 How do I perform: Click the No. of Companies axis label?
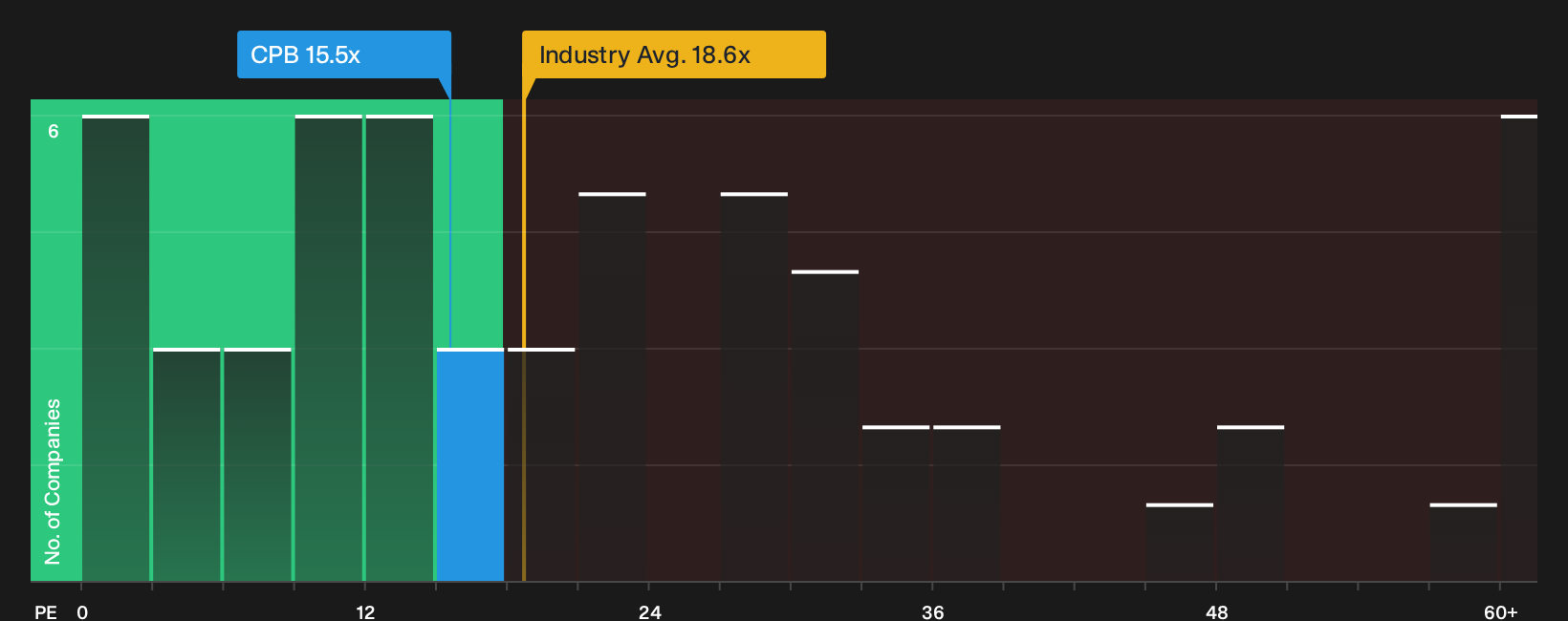click(x=53, y=481)
